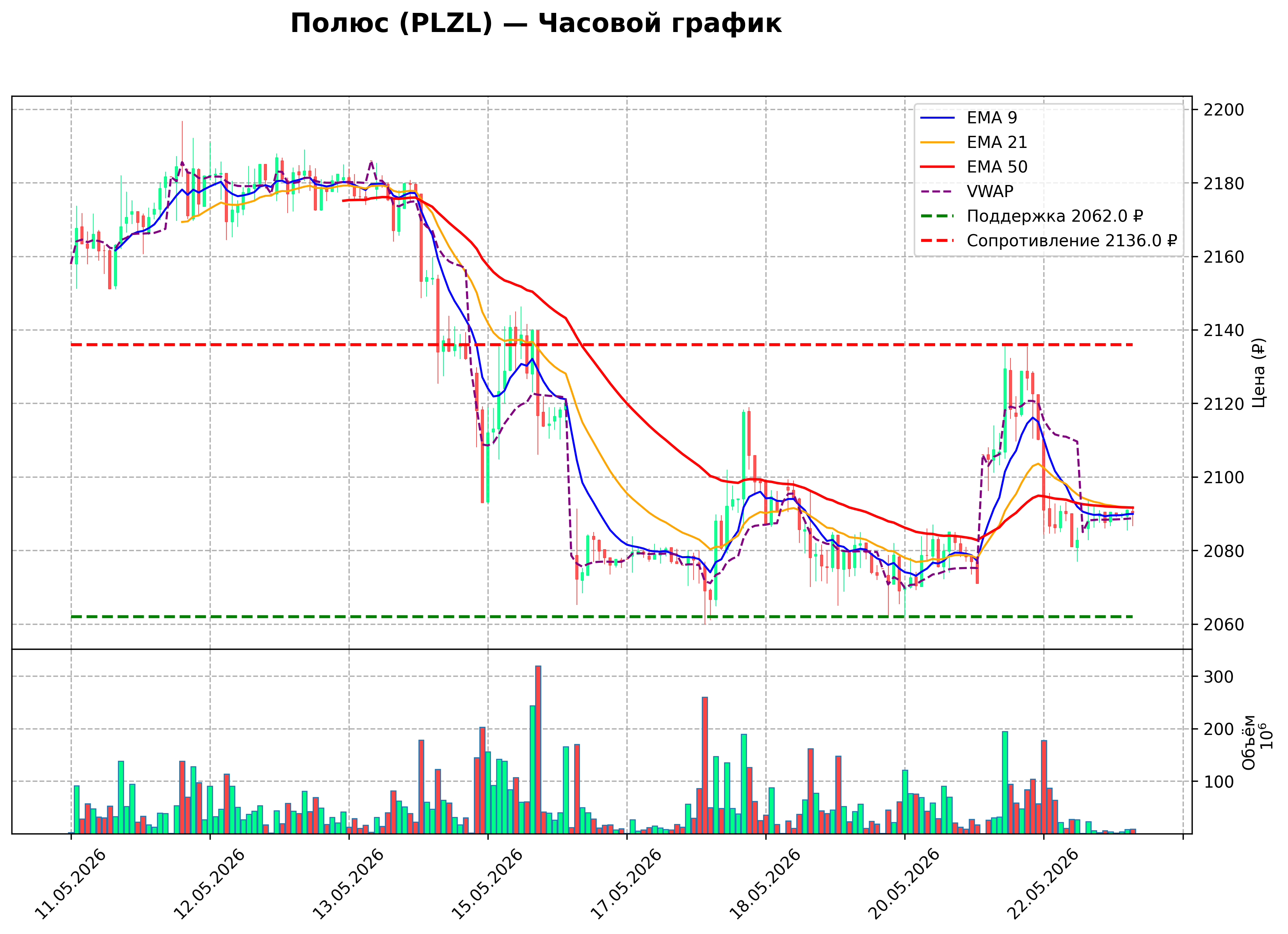This screenshot has height=934, width=1288.
Task: Click the red dashed Сопротивление legend sample
Action: tap(938, 241)
